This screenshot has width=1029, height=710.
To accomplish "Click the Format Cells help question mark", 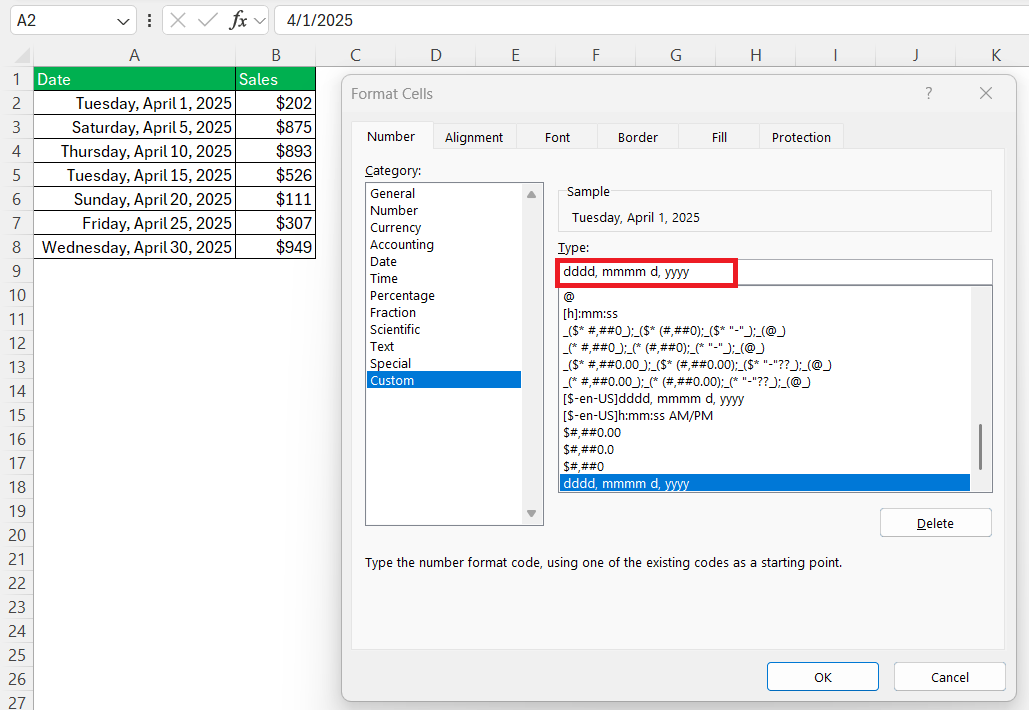I will click(x=929, y=93).
